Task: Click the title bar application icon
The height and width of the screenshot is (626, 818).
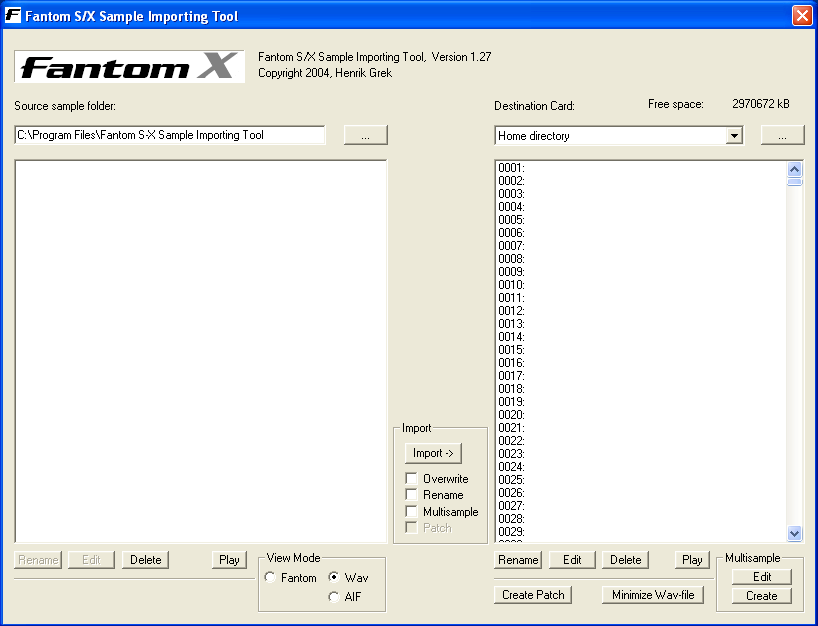Action: 13,16
